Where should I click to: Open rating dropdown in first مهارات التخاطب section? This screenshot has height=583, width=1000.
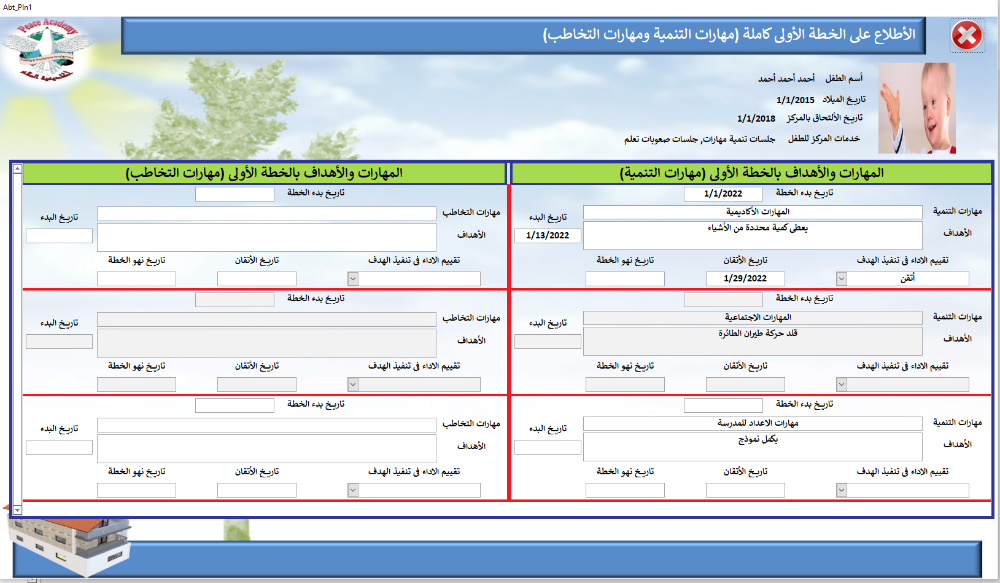(353, 279)
